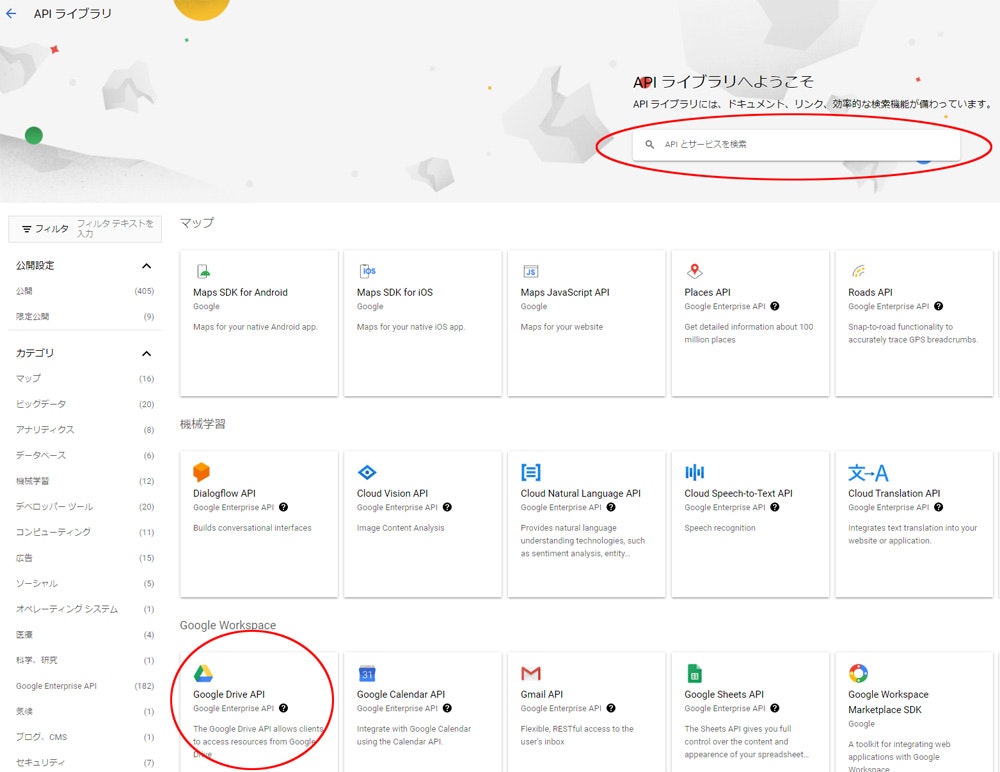1000x772 pixels.
Task: Click the Cloud Natural Language API icon
Action: coord(531,472)
